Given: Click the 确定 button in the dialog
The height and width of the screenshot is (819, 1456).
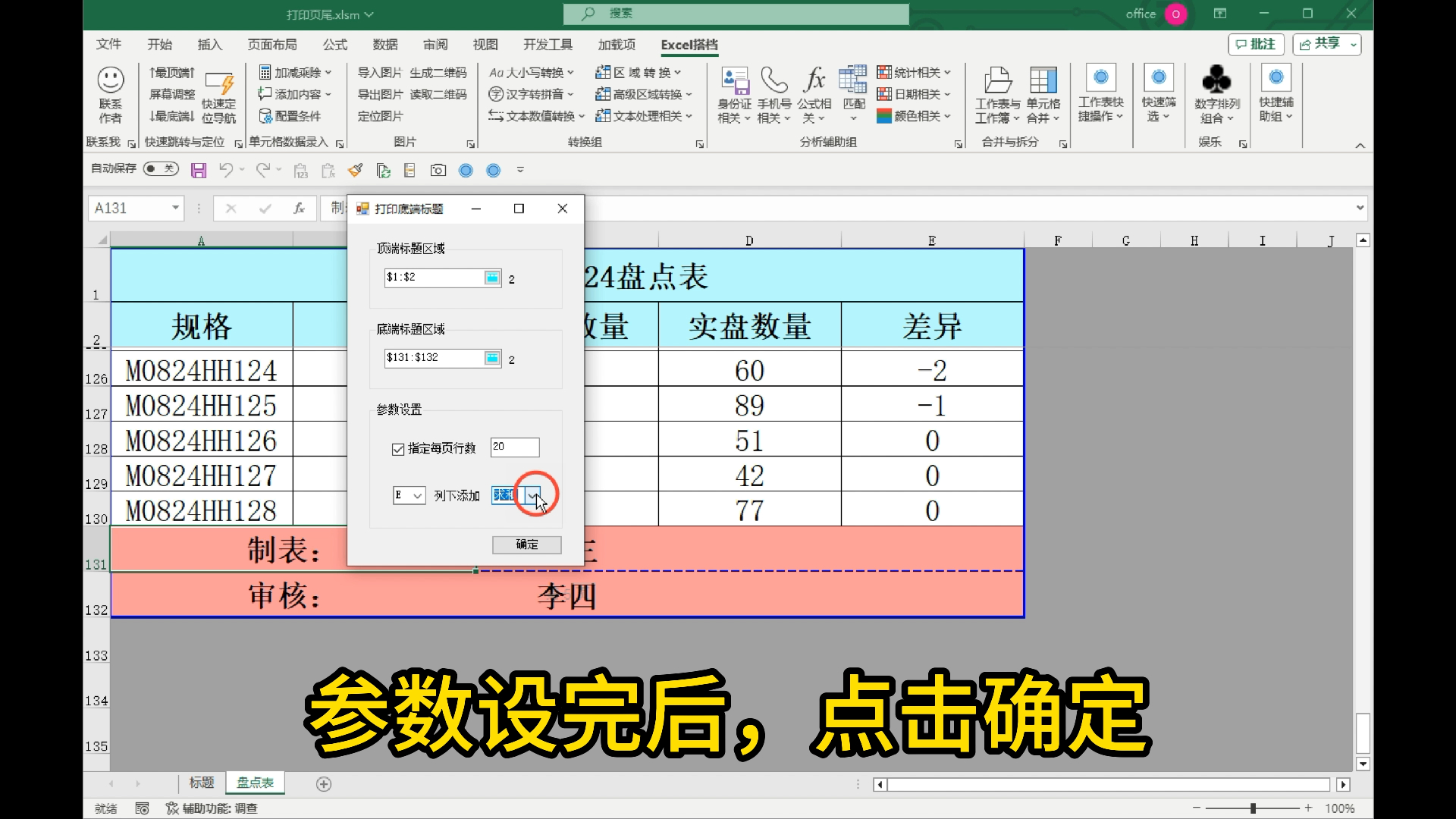Looking at the screenshot, I should click(x=526, y=544).
